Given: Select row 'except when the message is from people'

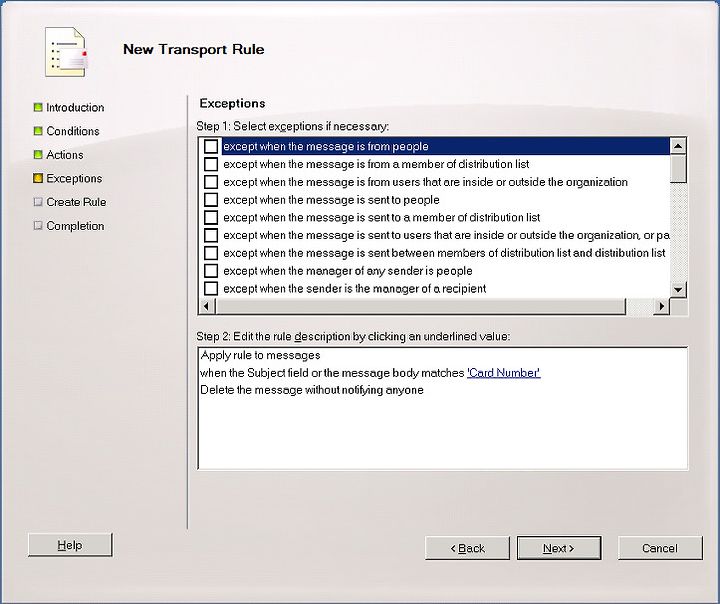Looking at the screenshot, I should 445,147.
